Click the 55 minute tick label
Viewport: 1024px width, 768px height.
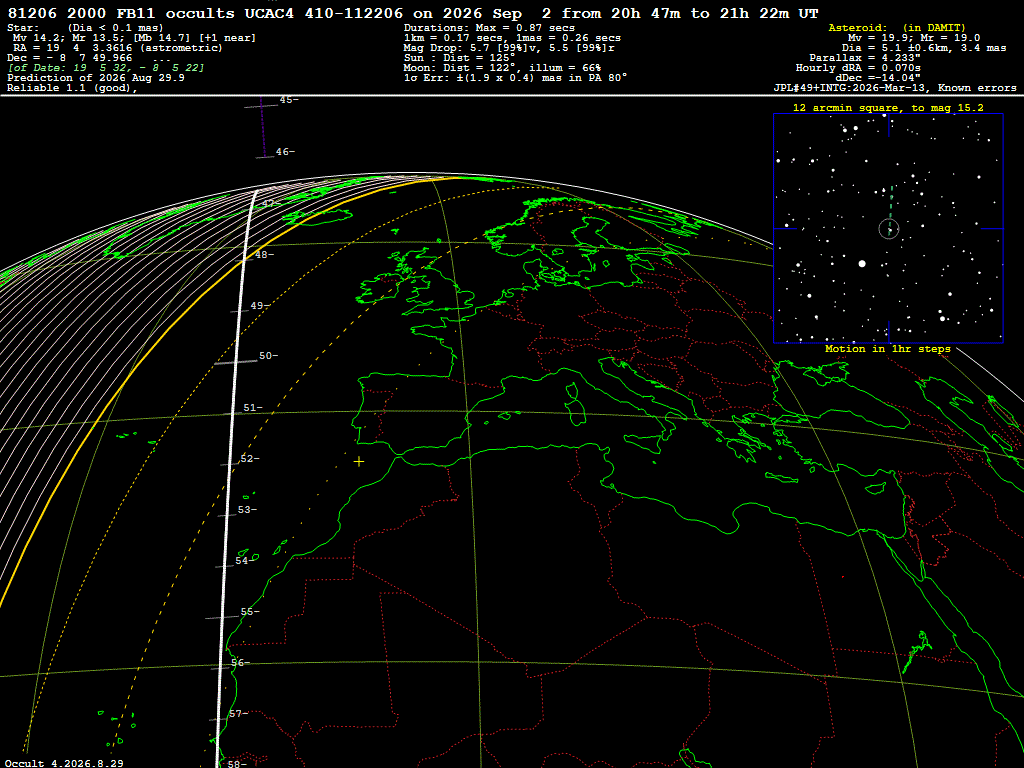pos(249,612)
